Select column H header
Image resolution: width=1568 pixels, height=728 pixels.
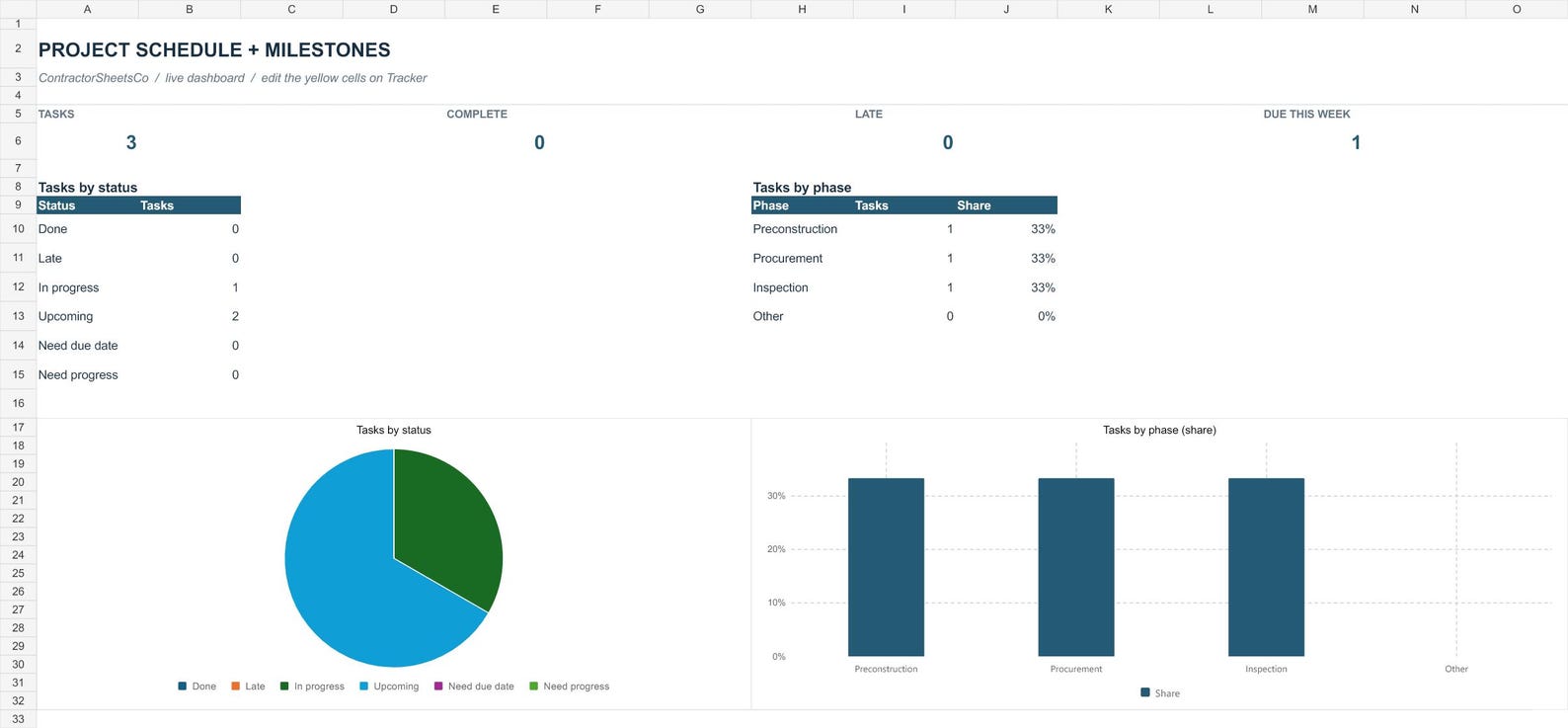pyautogui.click(x=802, y=9)
